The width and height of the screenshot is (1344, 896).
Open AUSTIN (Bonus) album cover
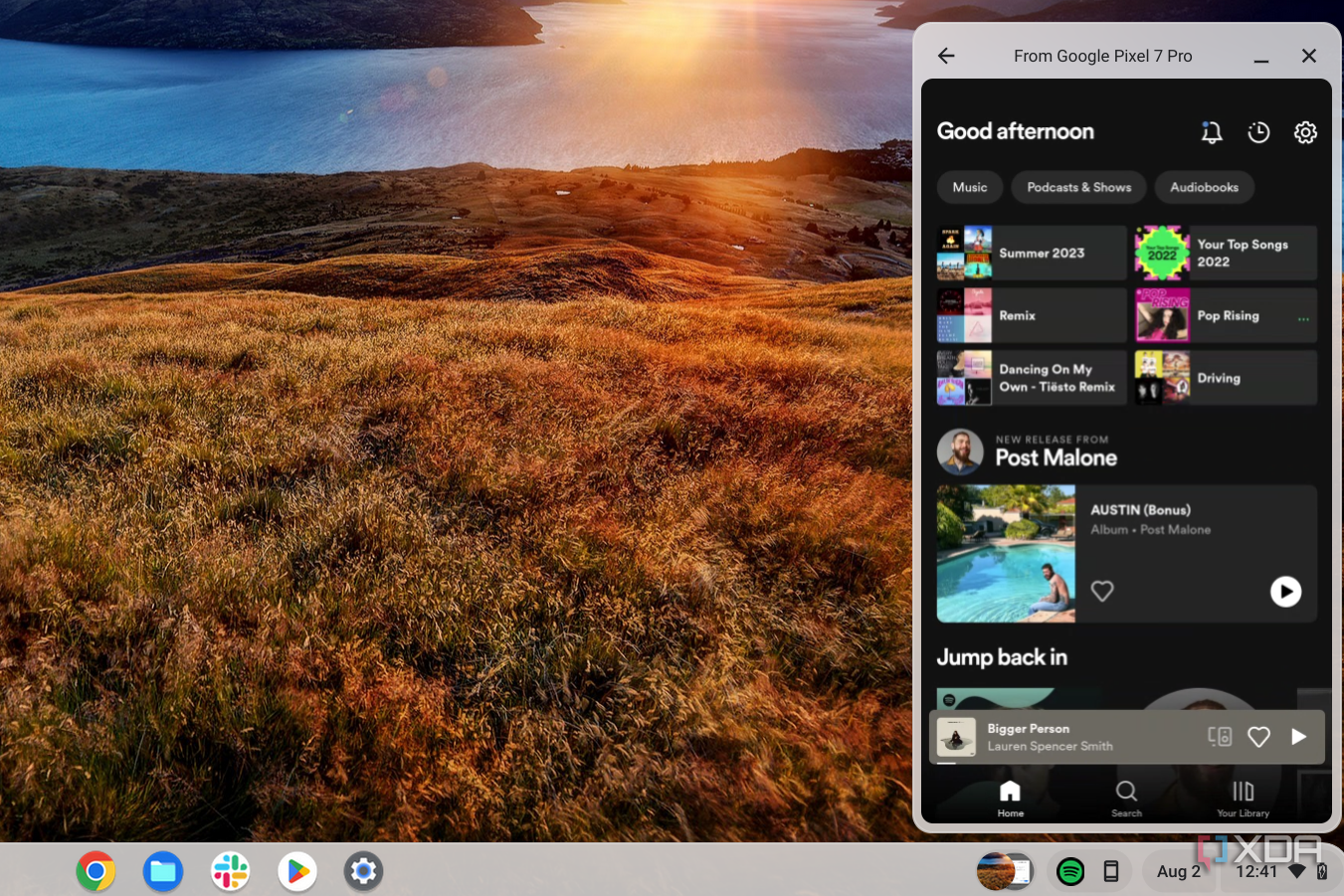pyautogui.click(x=1006, y=554)
